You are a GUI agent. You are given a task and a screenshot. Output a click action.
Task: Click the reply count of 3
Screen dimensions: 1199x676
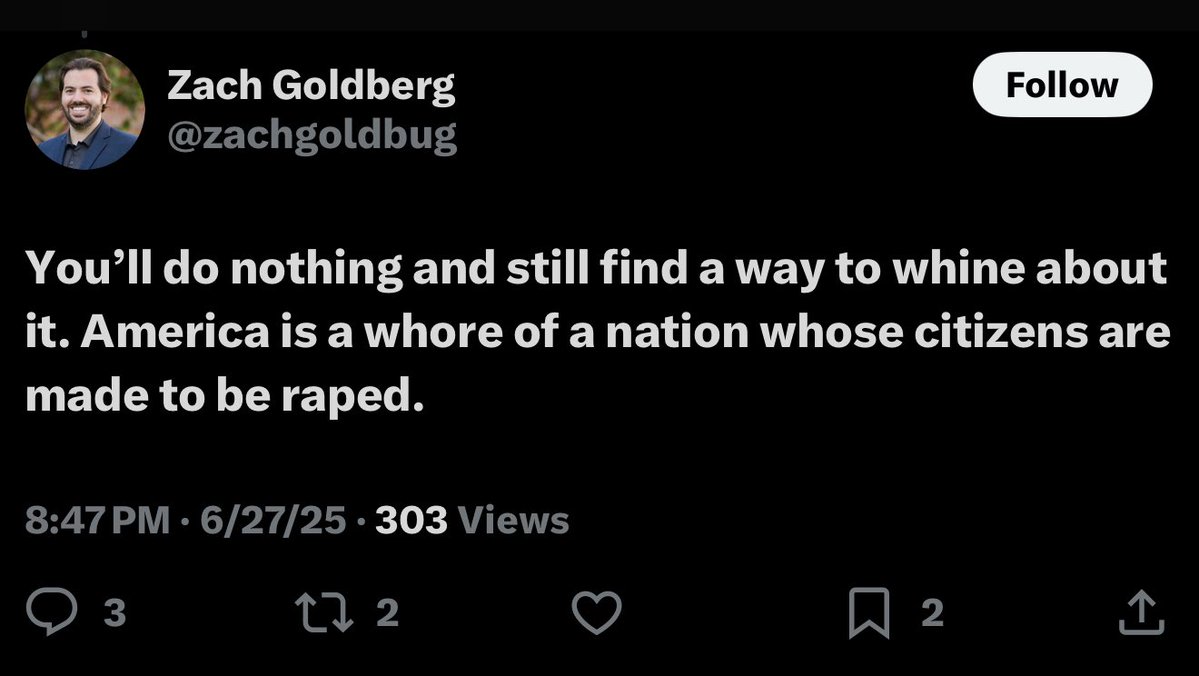pos(114,613)
